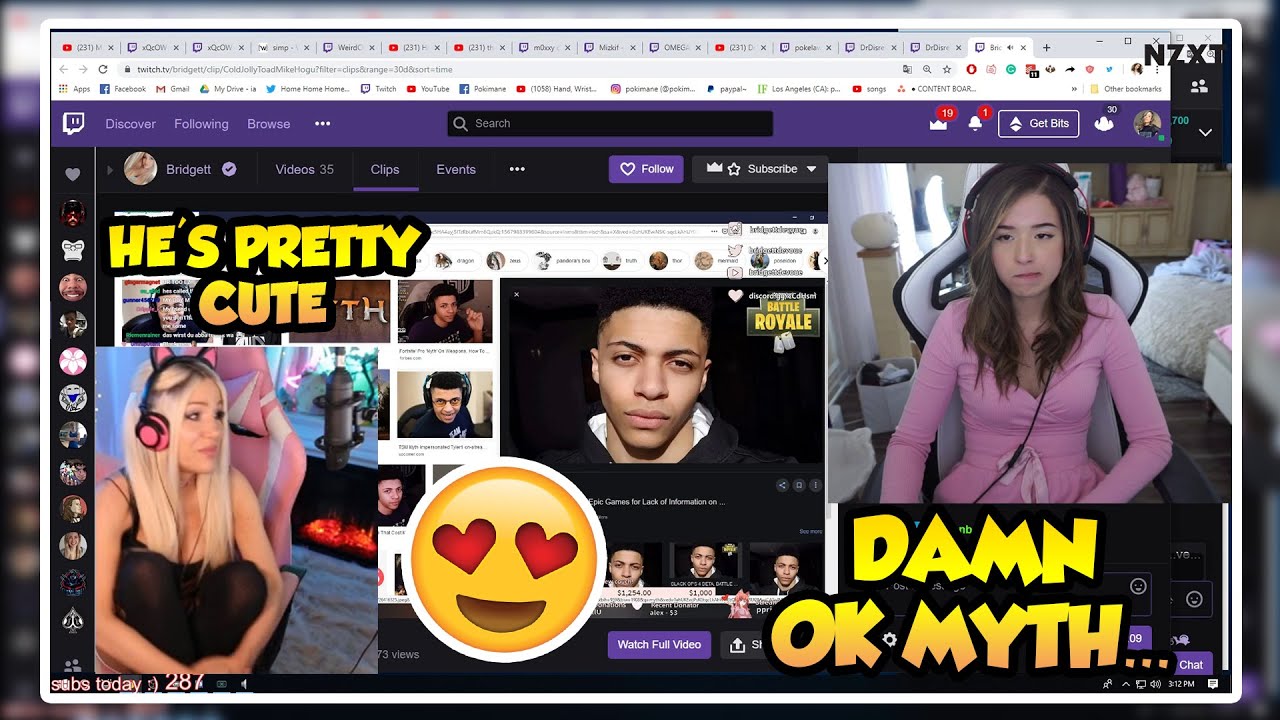
Task: Open the Facebook bookmark
Action: [x=122, y=89]
